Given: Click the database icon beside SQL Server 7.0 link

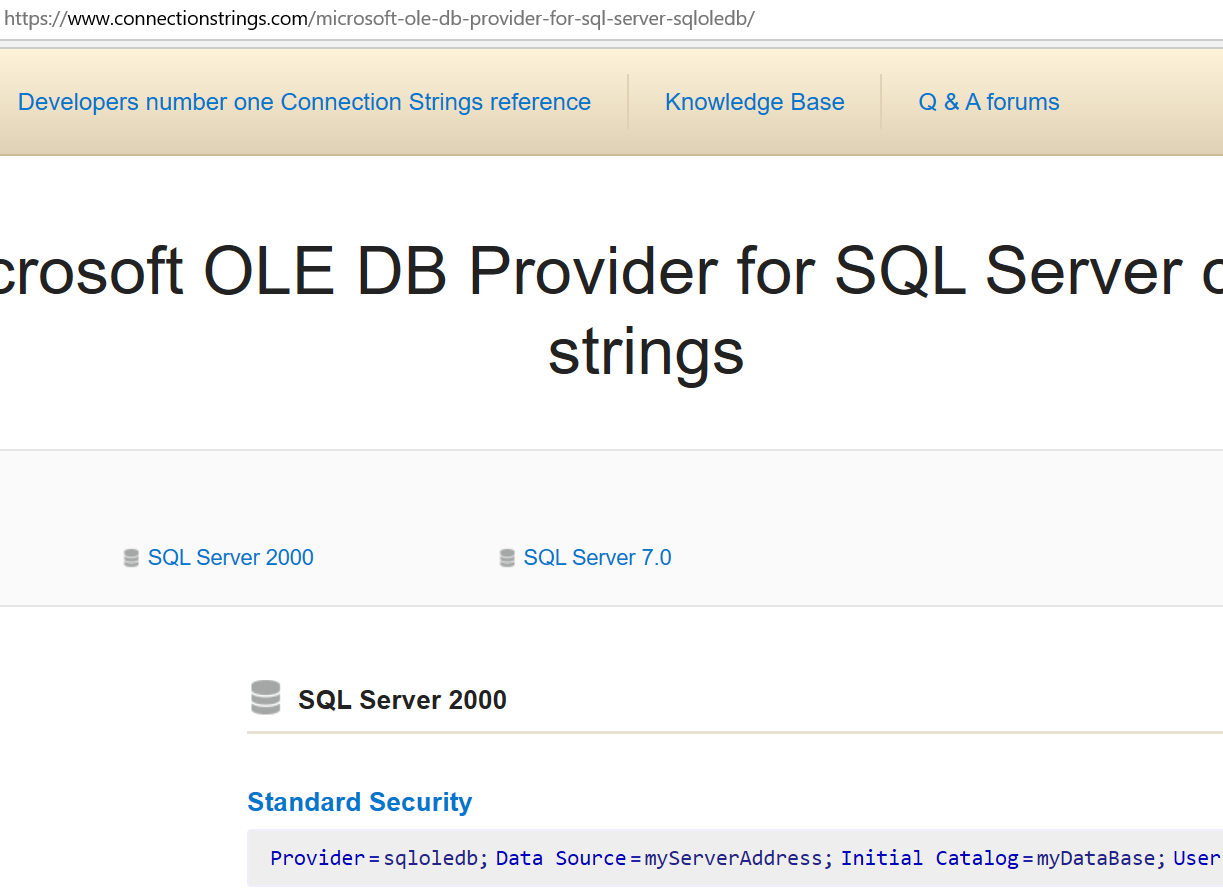Looking at the screenshot, I should coord(507,558).
